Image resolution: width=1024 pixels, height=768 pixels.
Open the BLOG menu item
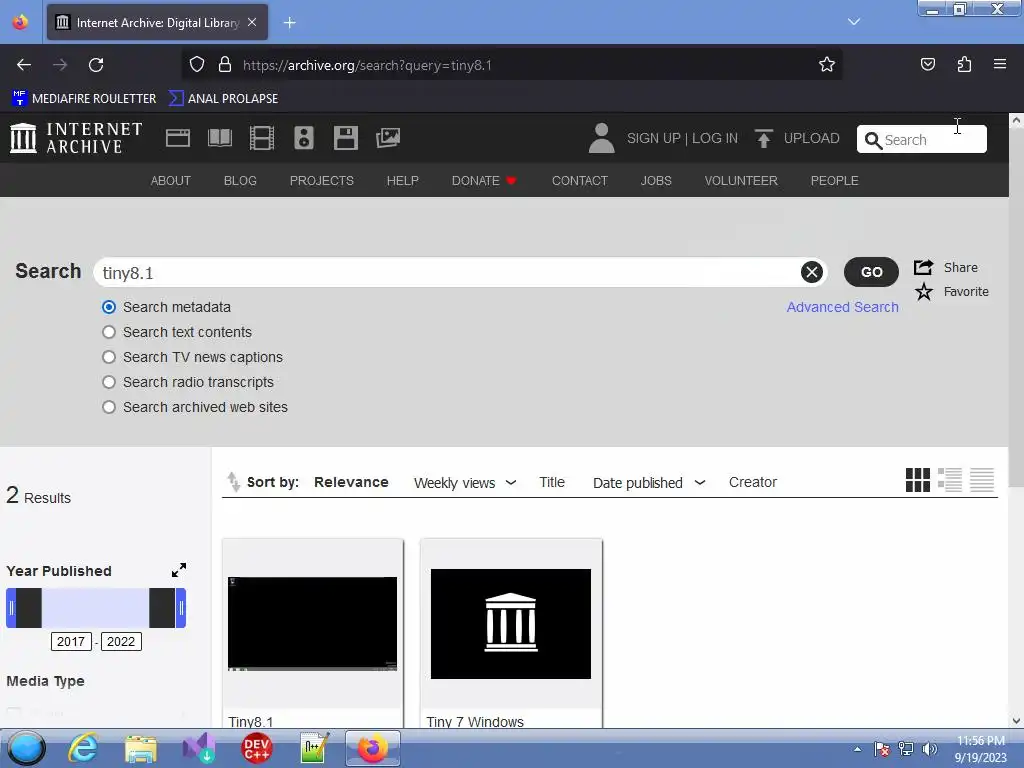(x=240, y=180)
